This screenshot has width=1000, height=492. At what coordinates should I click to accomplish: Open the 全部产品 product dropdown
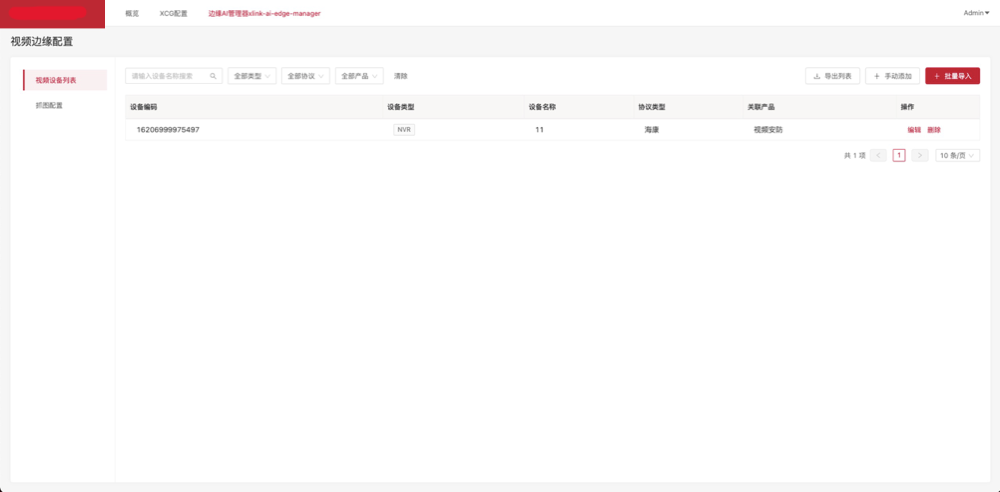point(360,76)
